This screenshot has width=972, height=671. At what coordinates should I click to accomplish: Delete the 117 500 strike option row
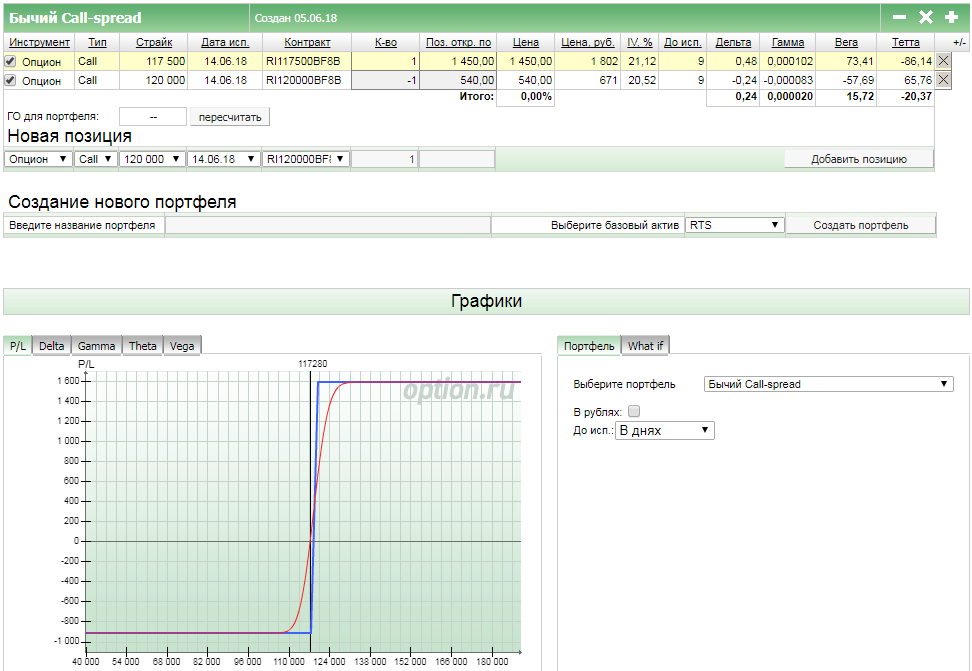[943, 61]
